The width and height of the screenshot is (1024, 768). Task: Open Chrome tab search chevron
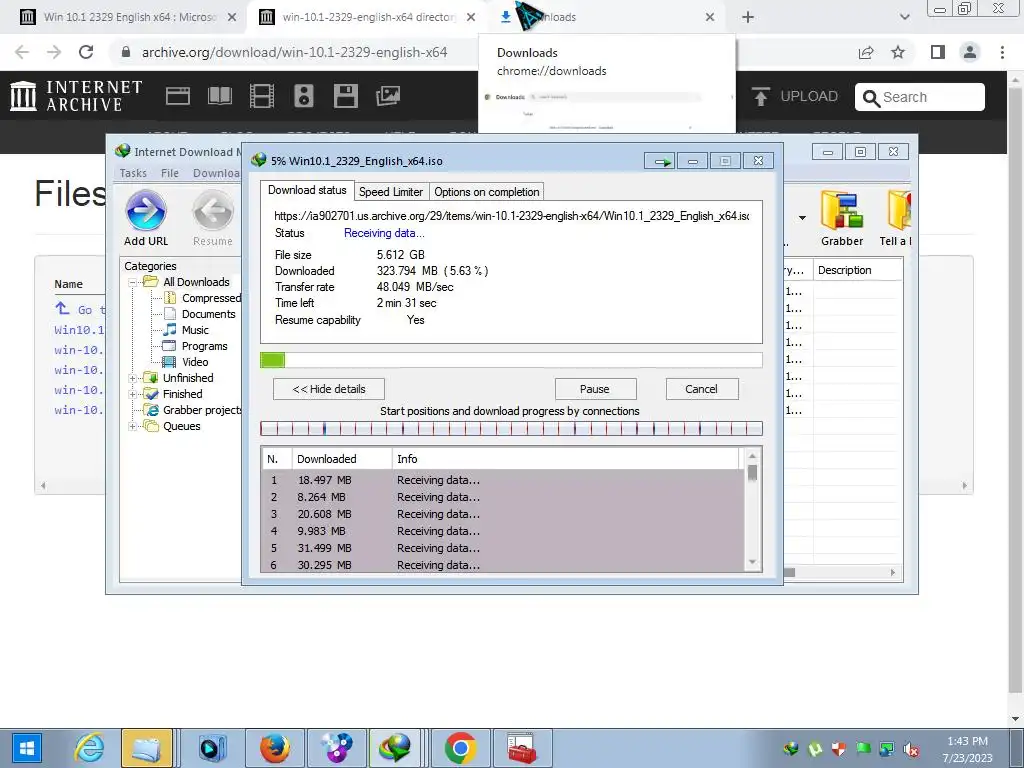(x=904, y=18)
